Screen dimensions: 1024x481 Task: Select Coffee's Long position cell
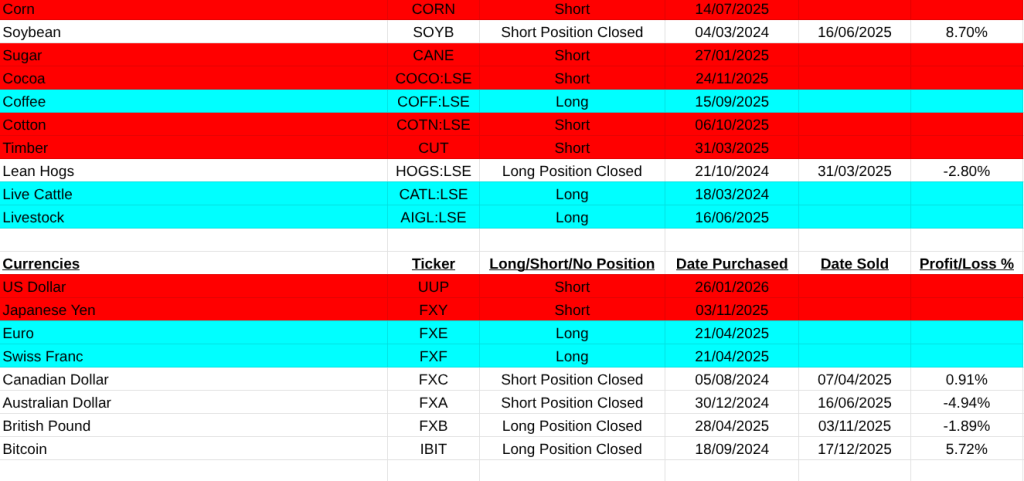tap(572, 101)
